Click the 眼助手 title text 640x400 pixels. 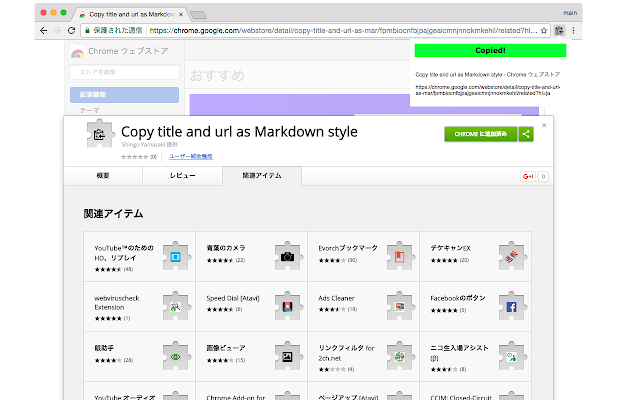(104, 348)
